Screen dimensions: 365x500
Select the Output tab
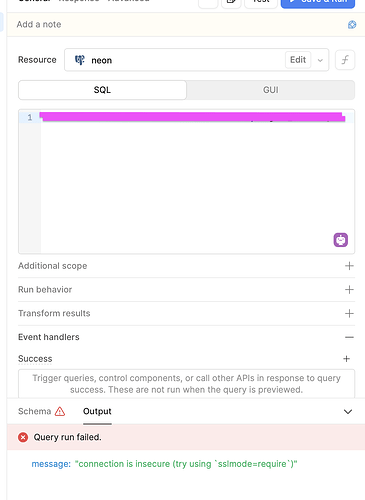pos(97,411)
